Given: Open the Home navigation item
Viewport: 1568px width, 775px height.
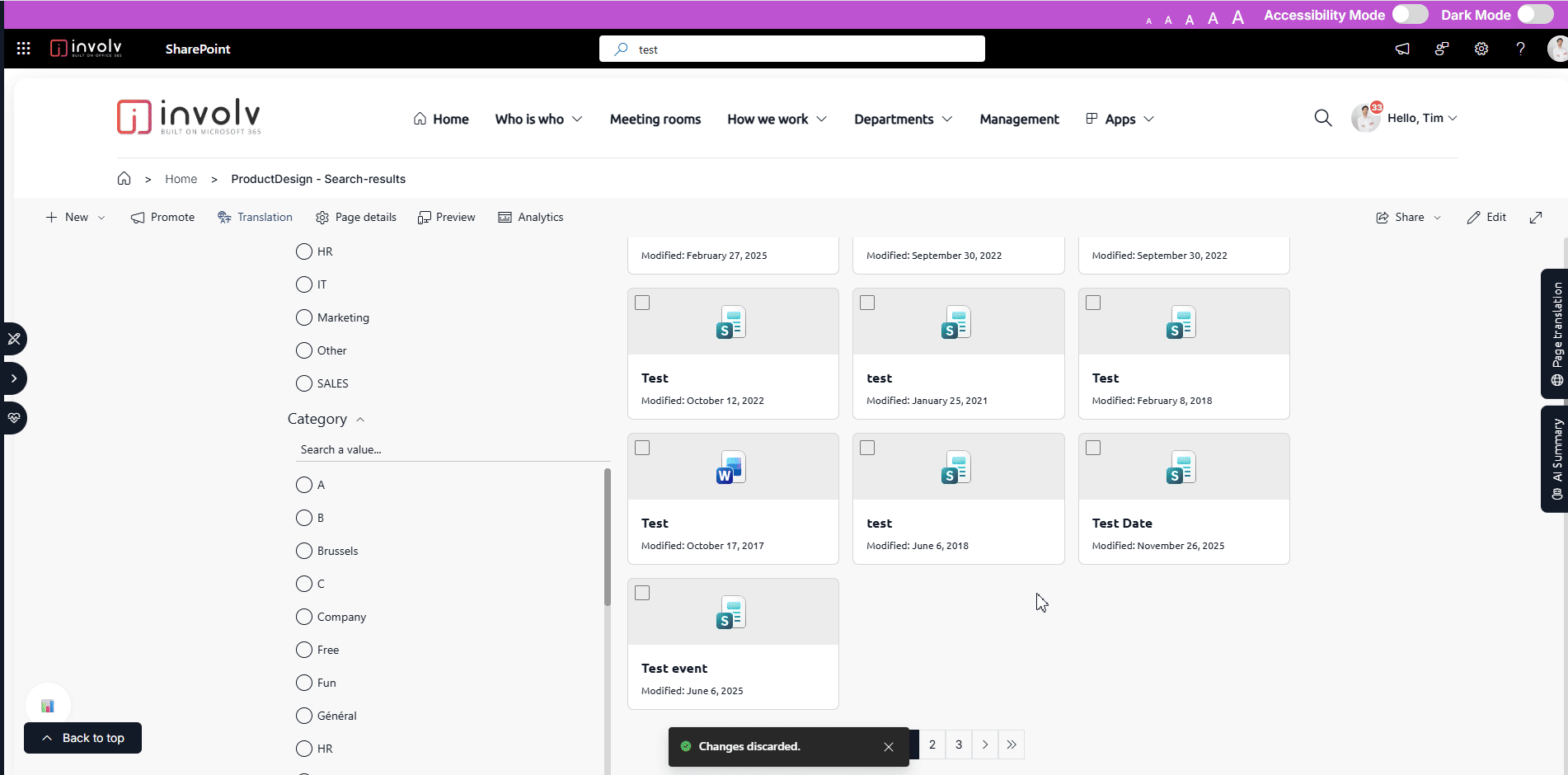Looking at the screenshot, I should click(x=441, y=119).
